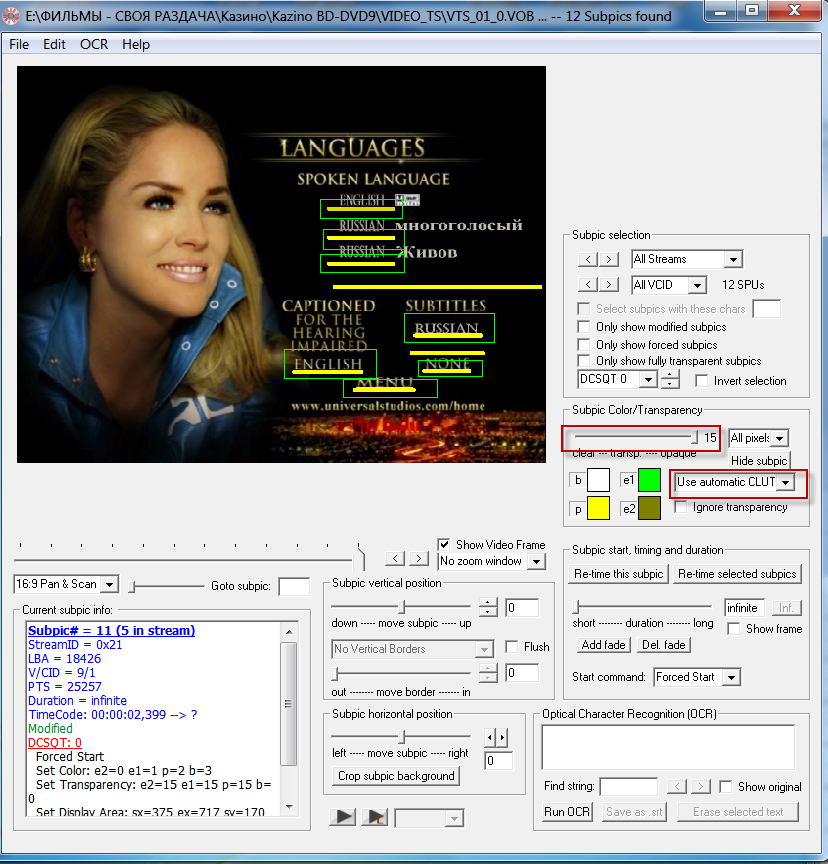Nudge subpic left with the left arrow
The image size is (828, 864).
click(x=490, y=737)
